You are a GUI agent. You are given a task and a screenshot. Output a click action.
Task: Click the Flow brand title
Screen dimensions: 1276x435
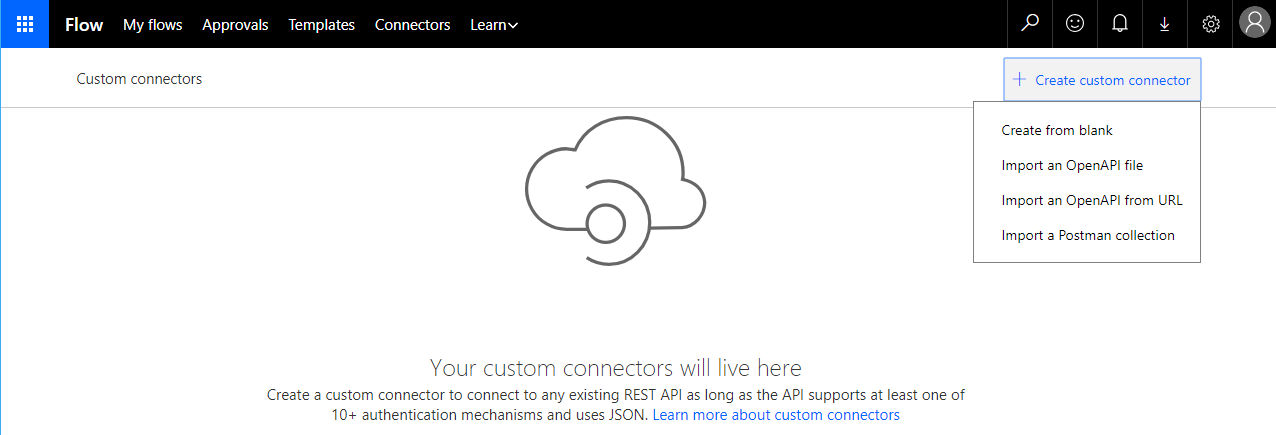coord(84,25)
